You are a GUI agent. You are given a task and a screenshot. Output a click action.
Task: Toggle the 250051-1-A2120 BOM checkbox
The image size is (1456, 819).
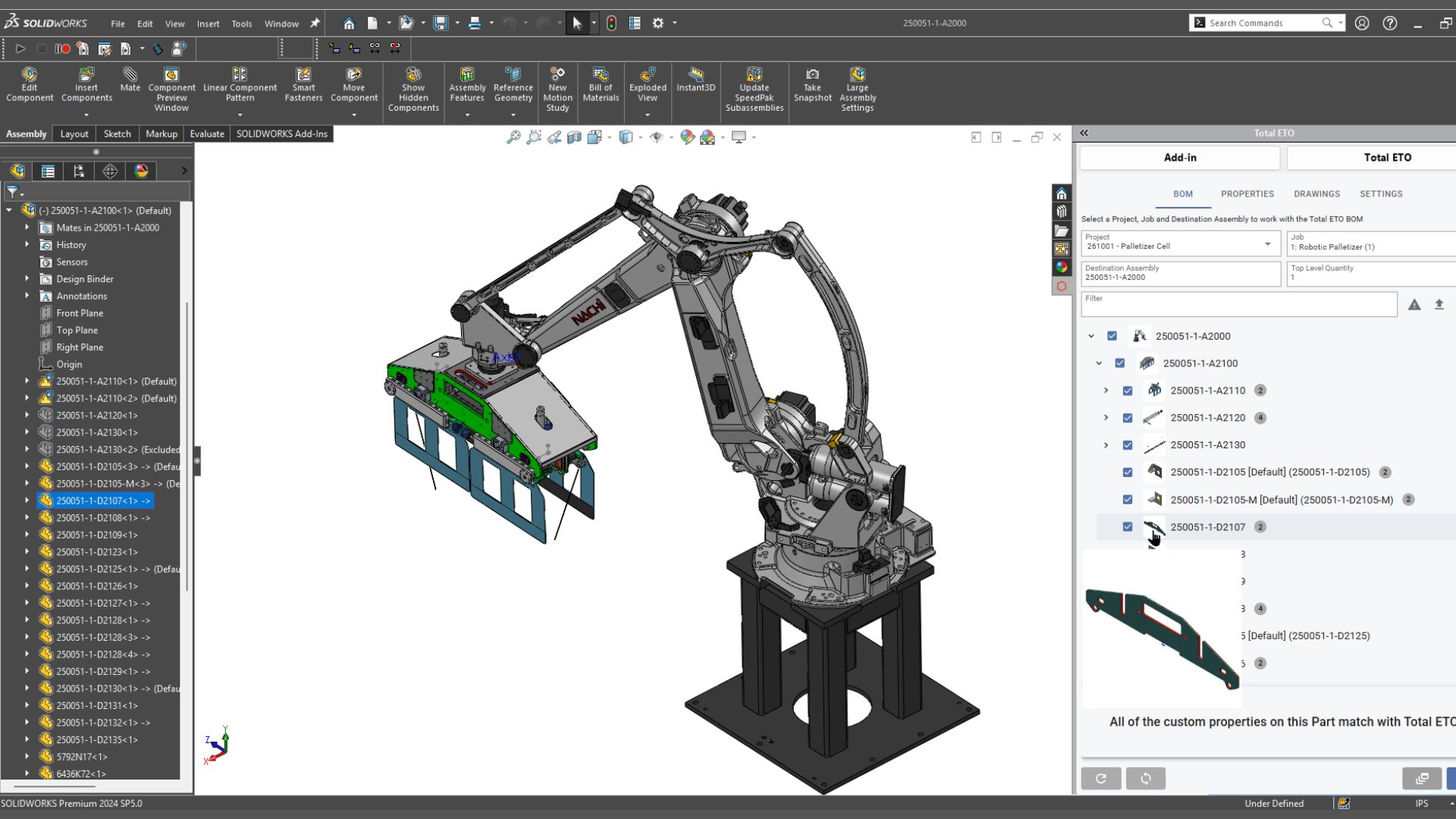(x=1128, y=418)
